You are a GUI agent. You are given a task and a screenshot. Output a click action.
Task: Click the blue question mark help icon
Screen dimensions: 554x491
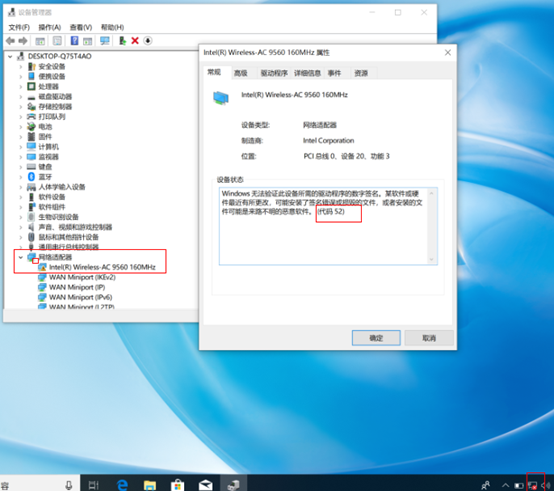click(74, 41)
